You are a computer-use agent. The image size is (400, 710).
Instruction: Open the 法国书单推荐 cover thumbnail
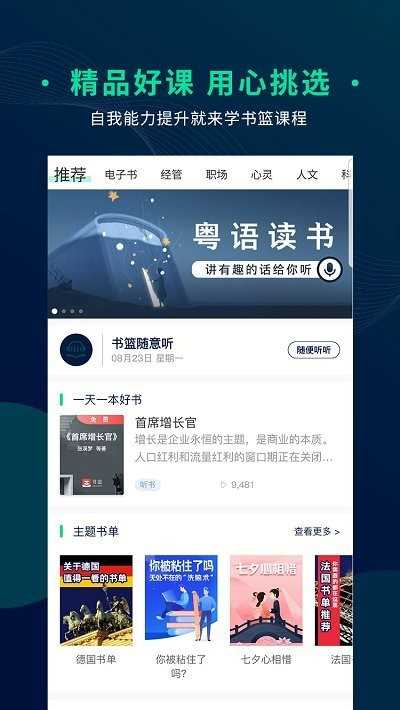click(x=333, y=600)
